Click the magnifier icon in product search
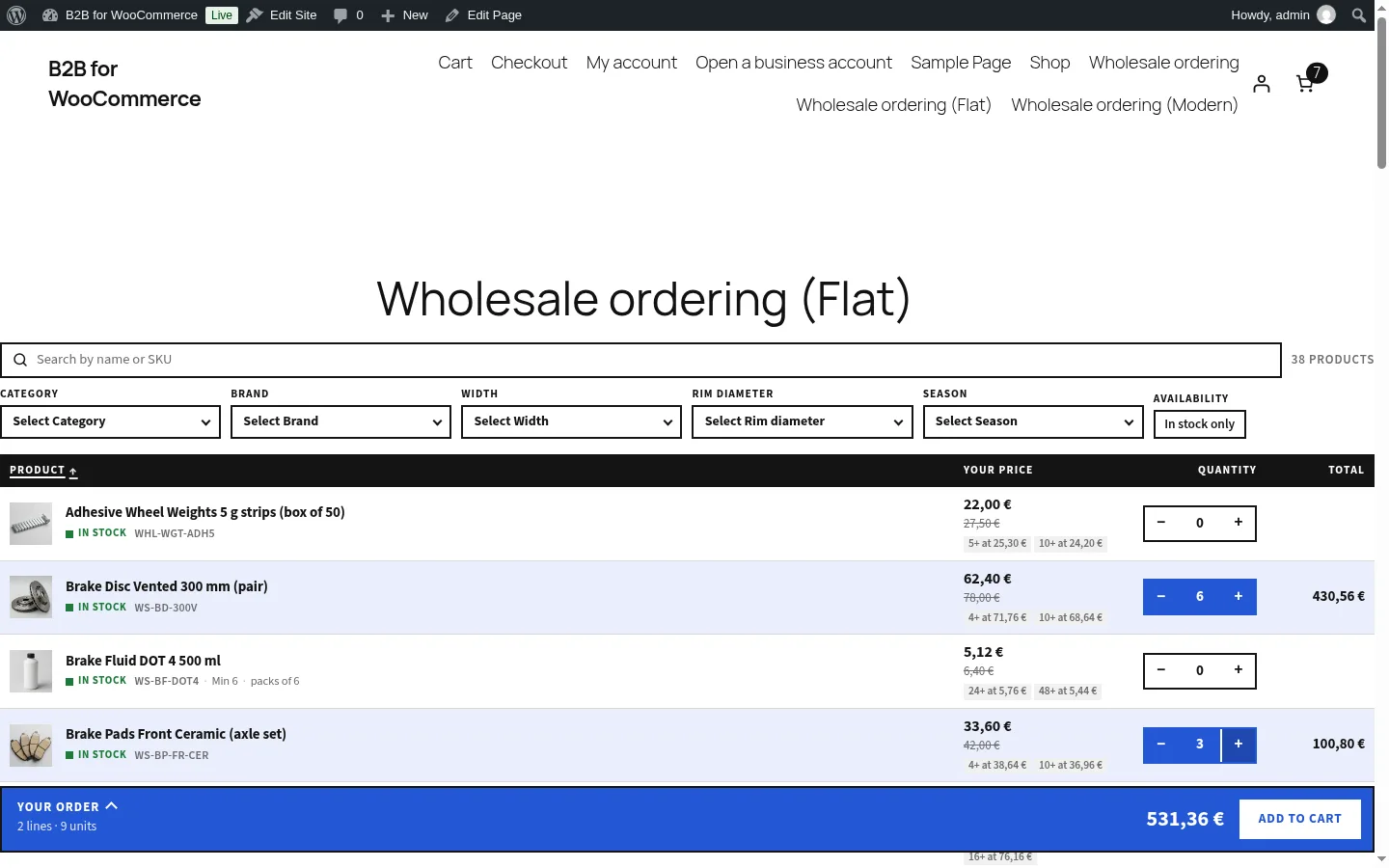The height and width of the screenshot is (868, 1389). click(19, 360)
